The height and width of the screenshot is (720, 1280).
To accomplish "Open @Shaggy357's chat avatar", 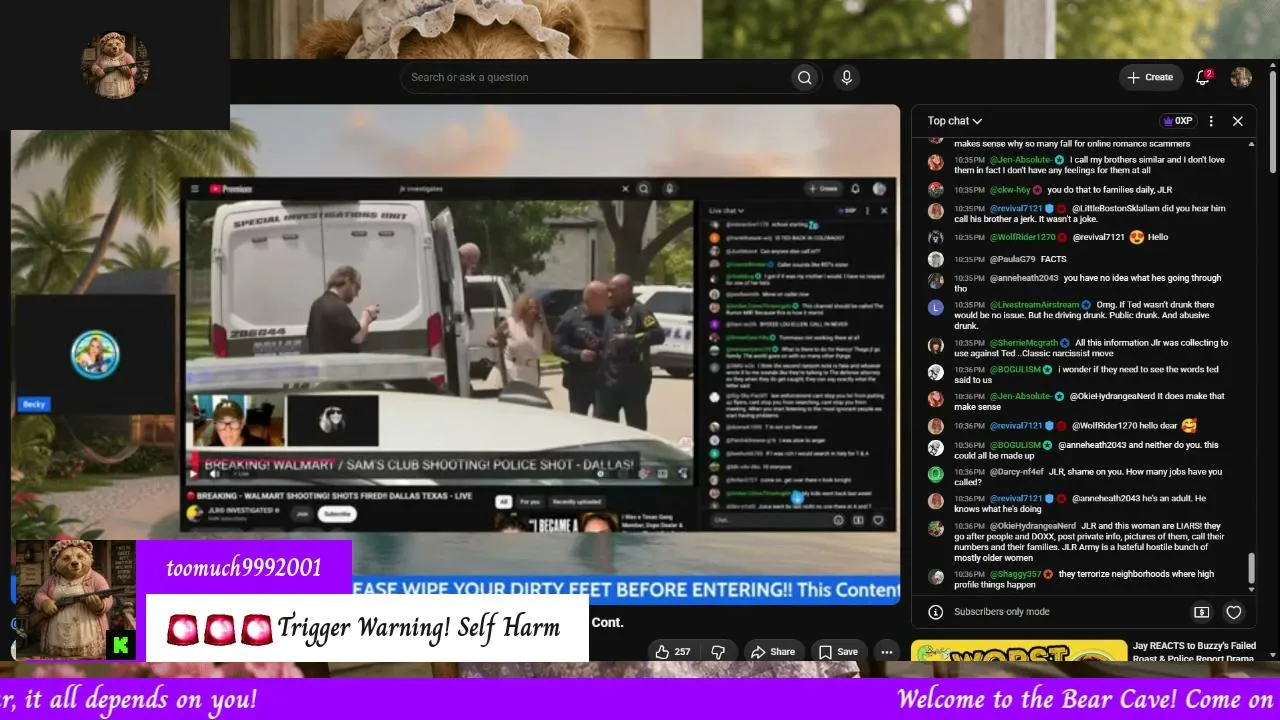I will (935, 576).
